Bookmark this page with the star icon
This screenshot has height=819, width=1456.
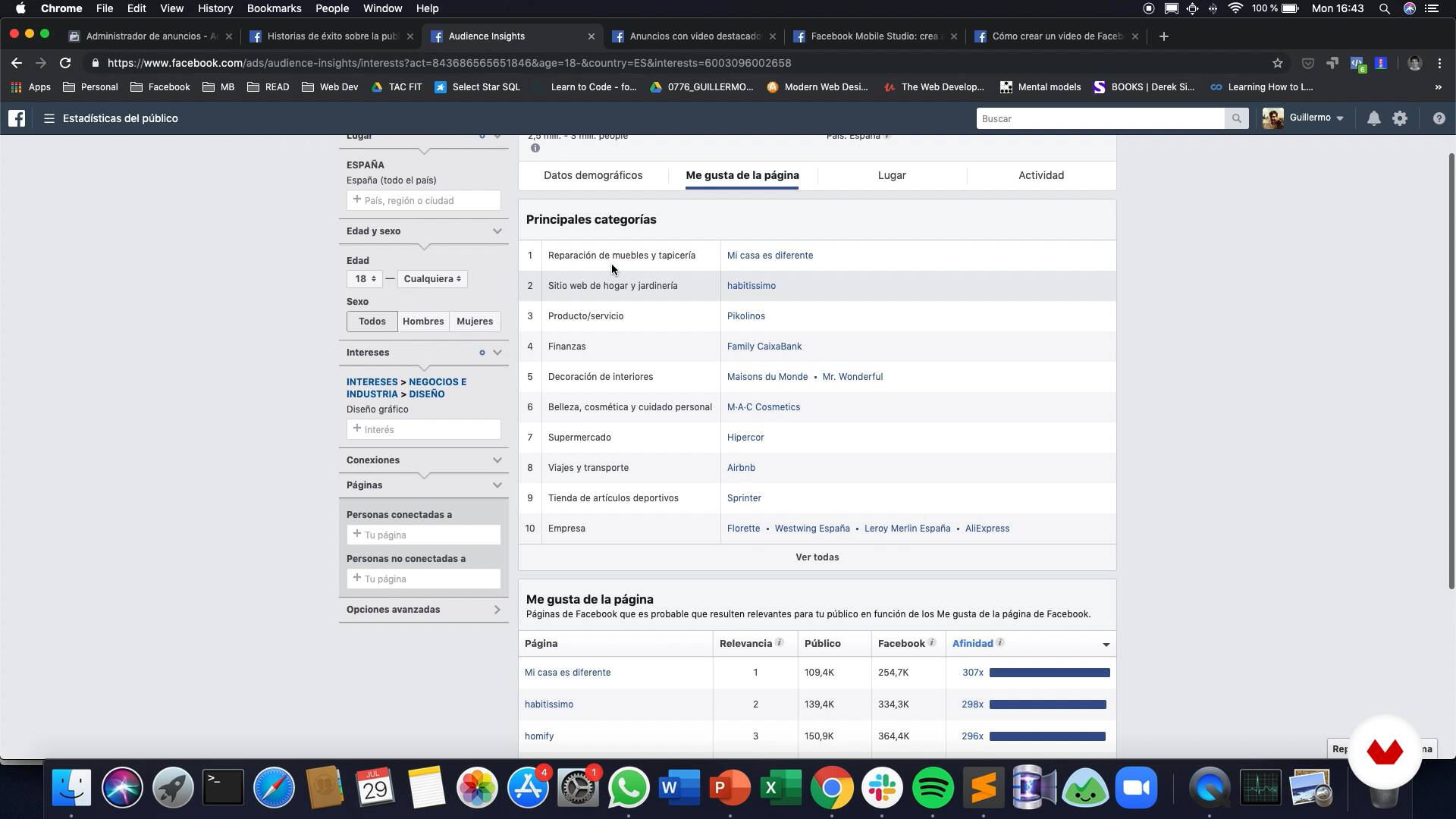click(x=1278, y=63)
